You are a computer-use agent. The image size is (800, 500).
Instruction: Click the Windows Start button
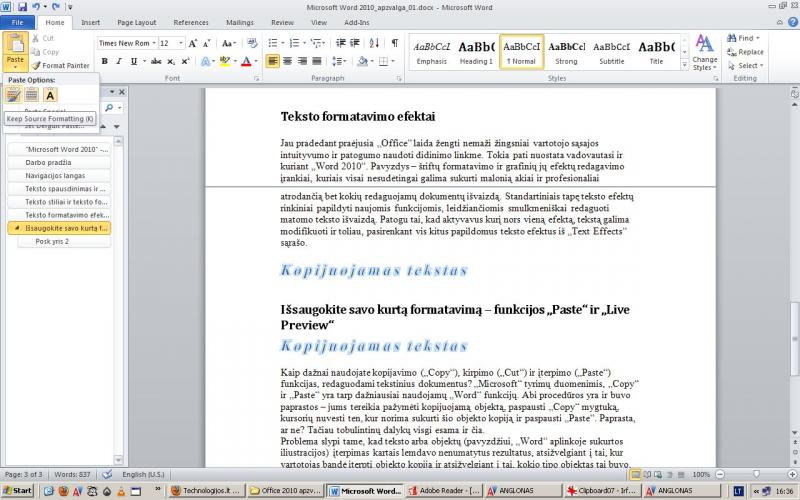17,491
